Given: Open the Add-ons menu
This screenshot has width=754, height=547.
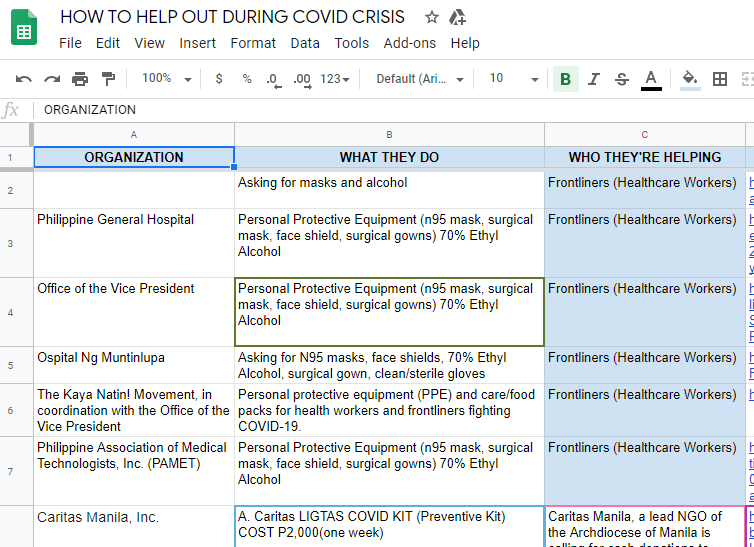Looking at the screenshot, I should 410,43.
